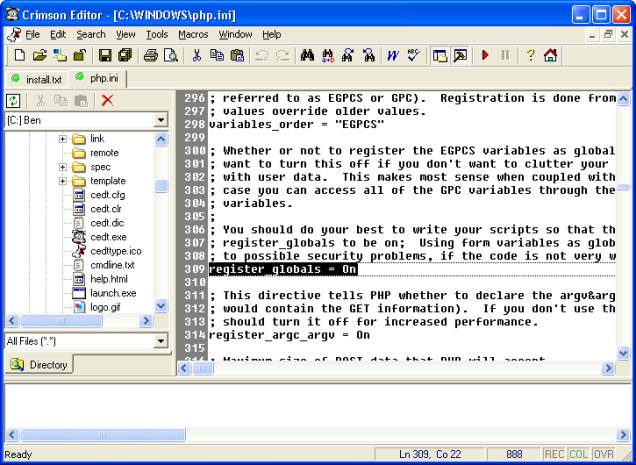Viewport: 636px width, 465px height.
Task: Click the Redo arrow icon
Action: click(x=282, y=55)
